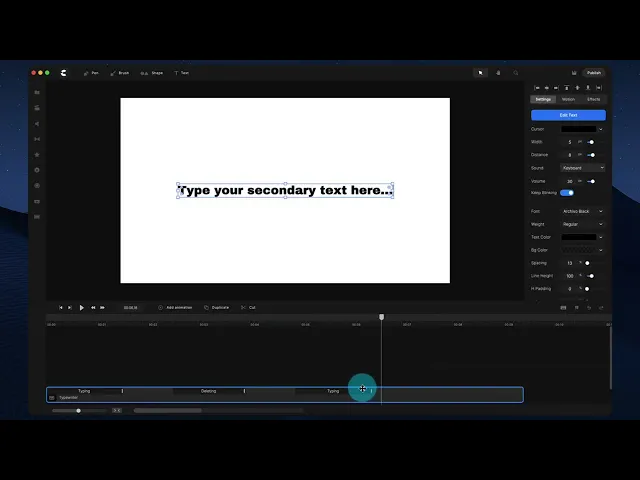Select the Brush tool
640x480 pixels.
120,73
